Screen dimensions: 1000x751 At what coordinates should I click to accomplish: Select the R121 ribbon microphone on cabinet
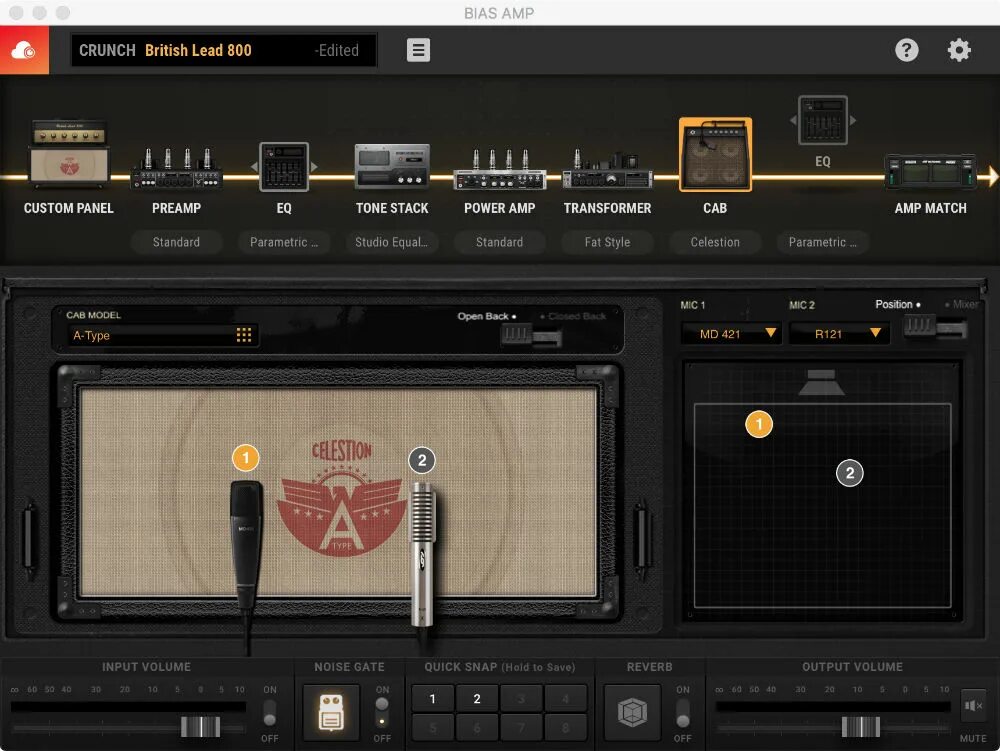(422, 555)
